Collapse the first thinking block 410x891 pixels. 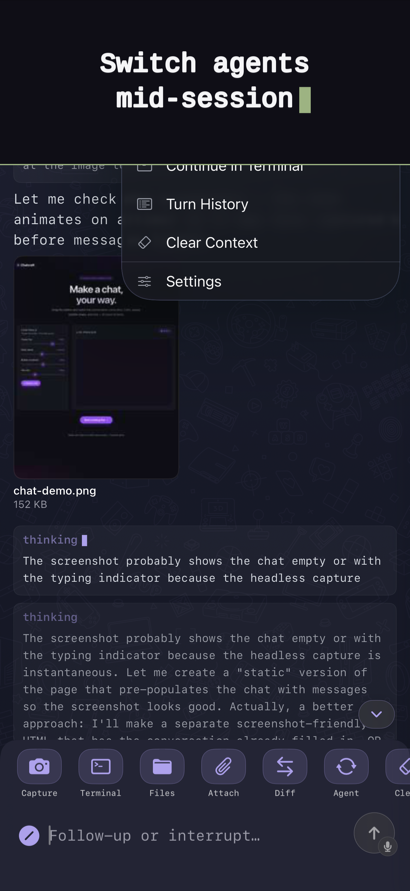tap(50, 540)
